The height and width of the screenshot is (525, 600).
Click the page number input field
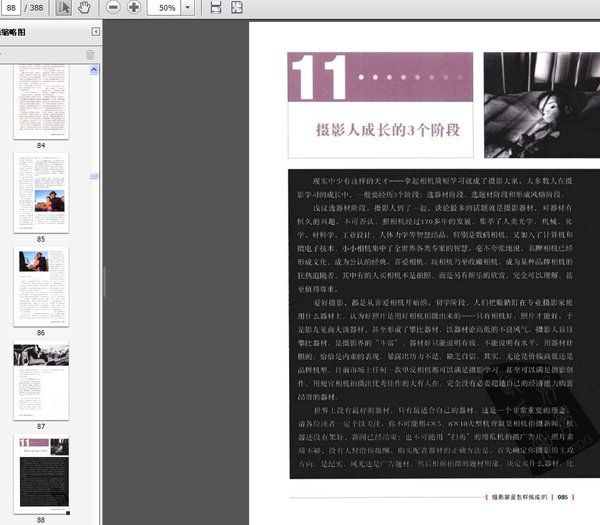click(10, 8)
